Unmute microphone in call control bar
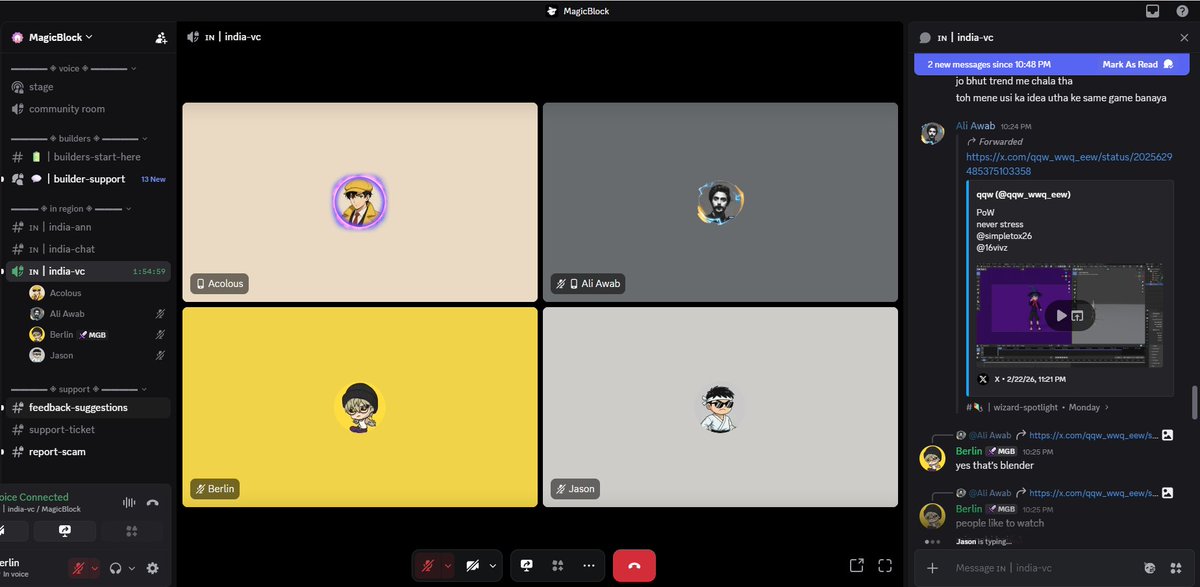Image resolution: width=1200 pixels, height=587 pixels. click(428, 565)
